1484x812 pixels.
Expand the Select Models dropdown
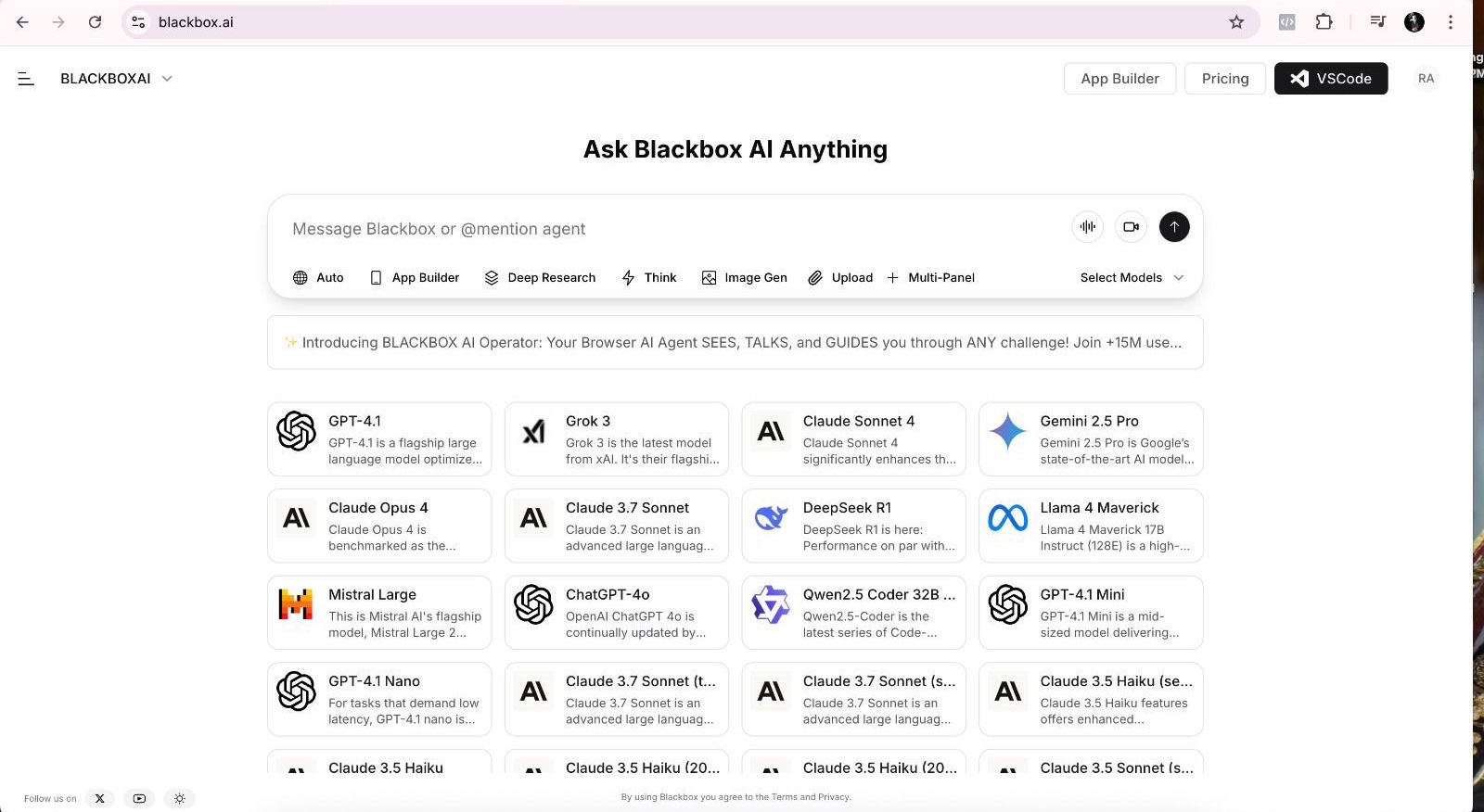[1132, 277]
